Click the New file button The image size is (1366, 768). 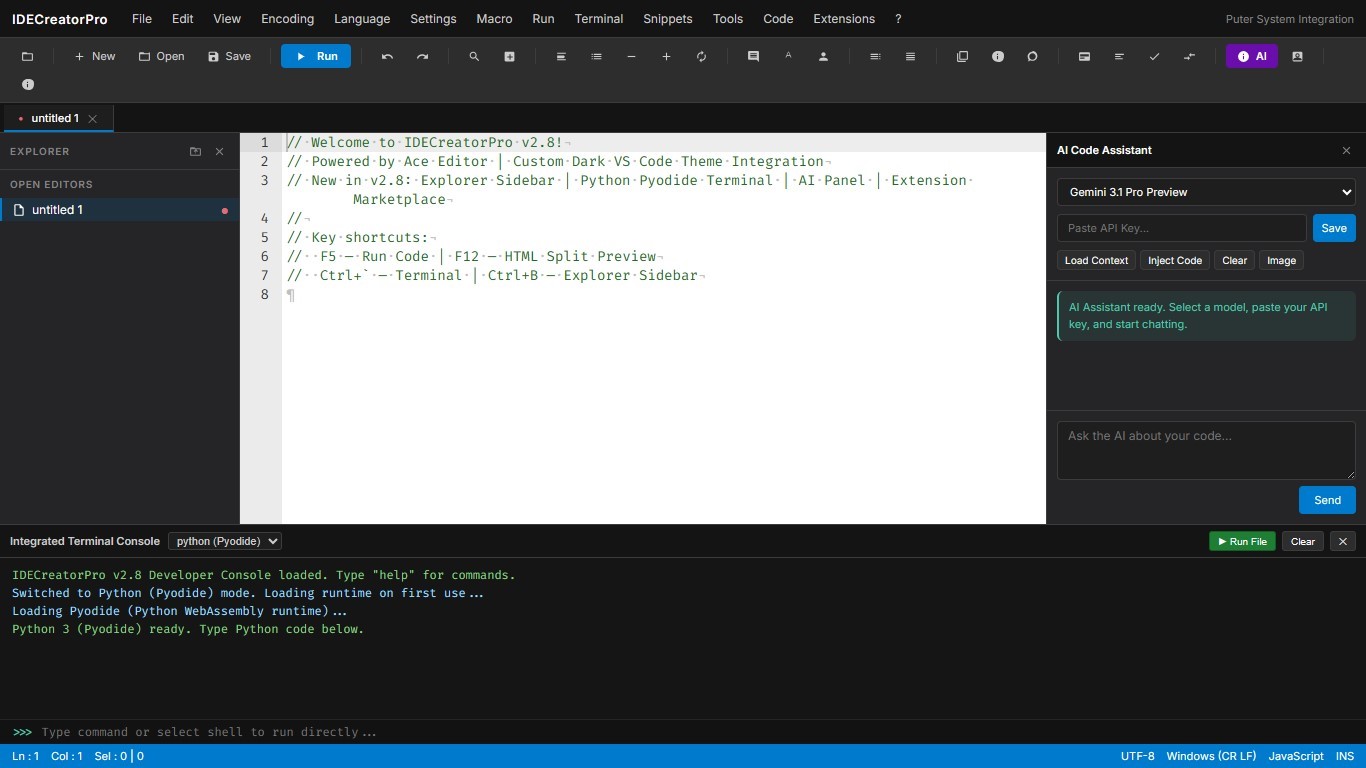coord(95,57)
